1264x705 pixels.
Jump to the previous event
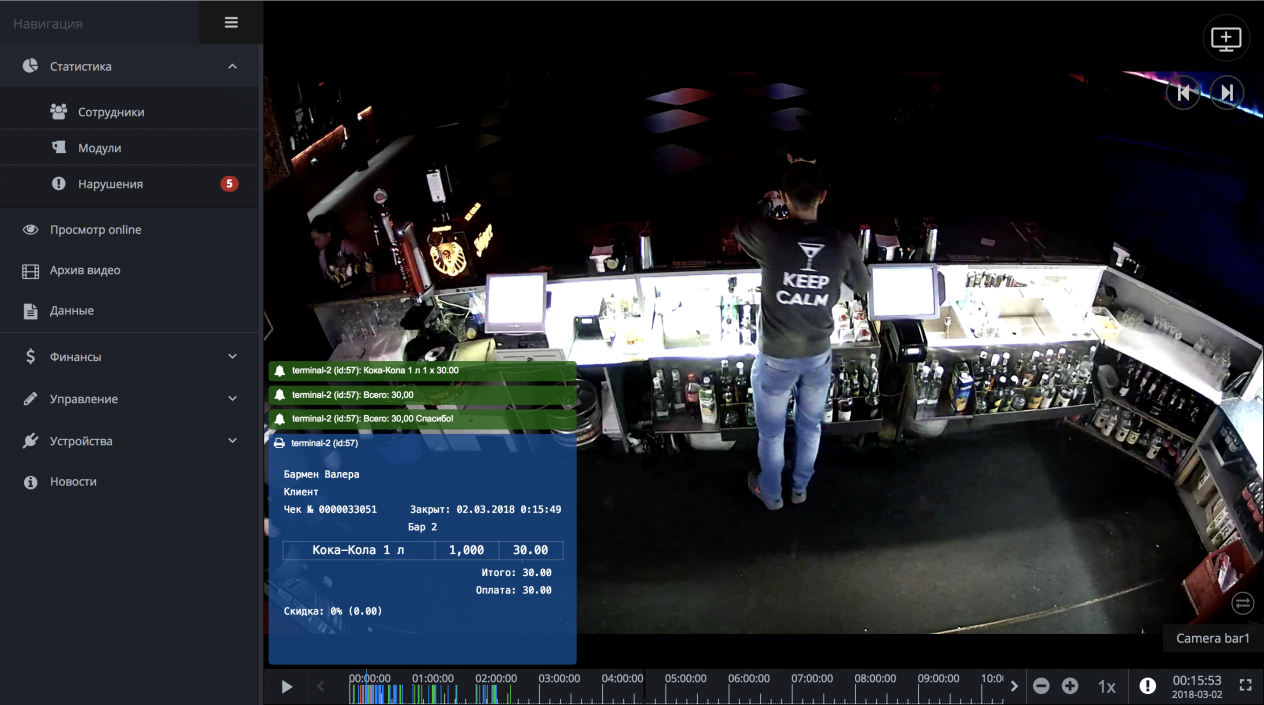[1183, 93]
